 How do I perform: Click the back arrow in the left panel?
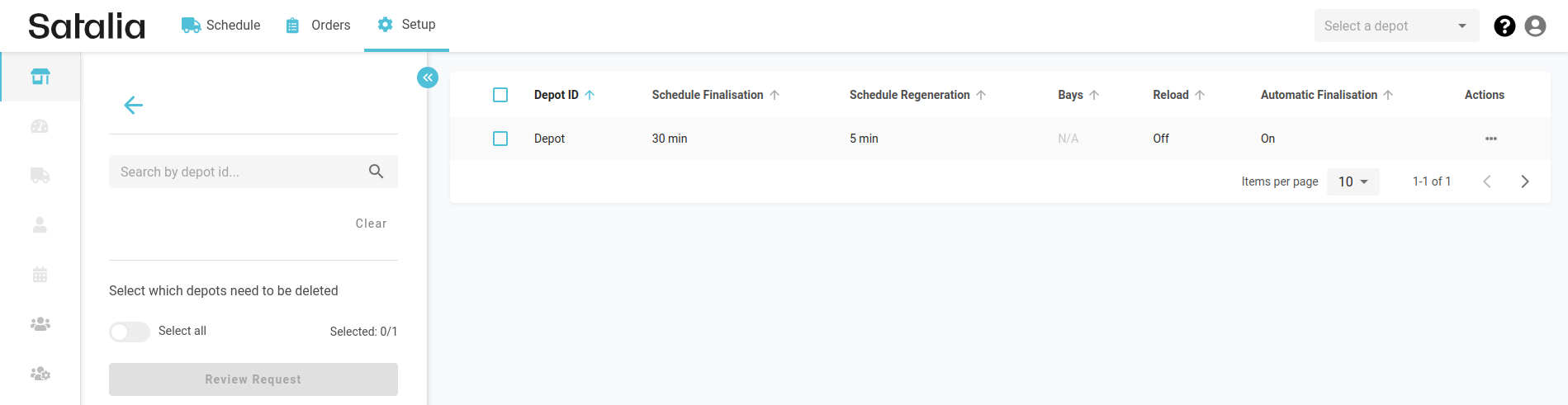point(133,105)
